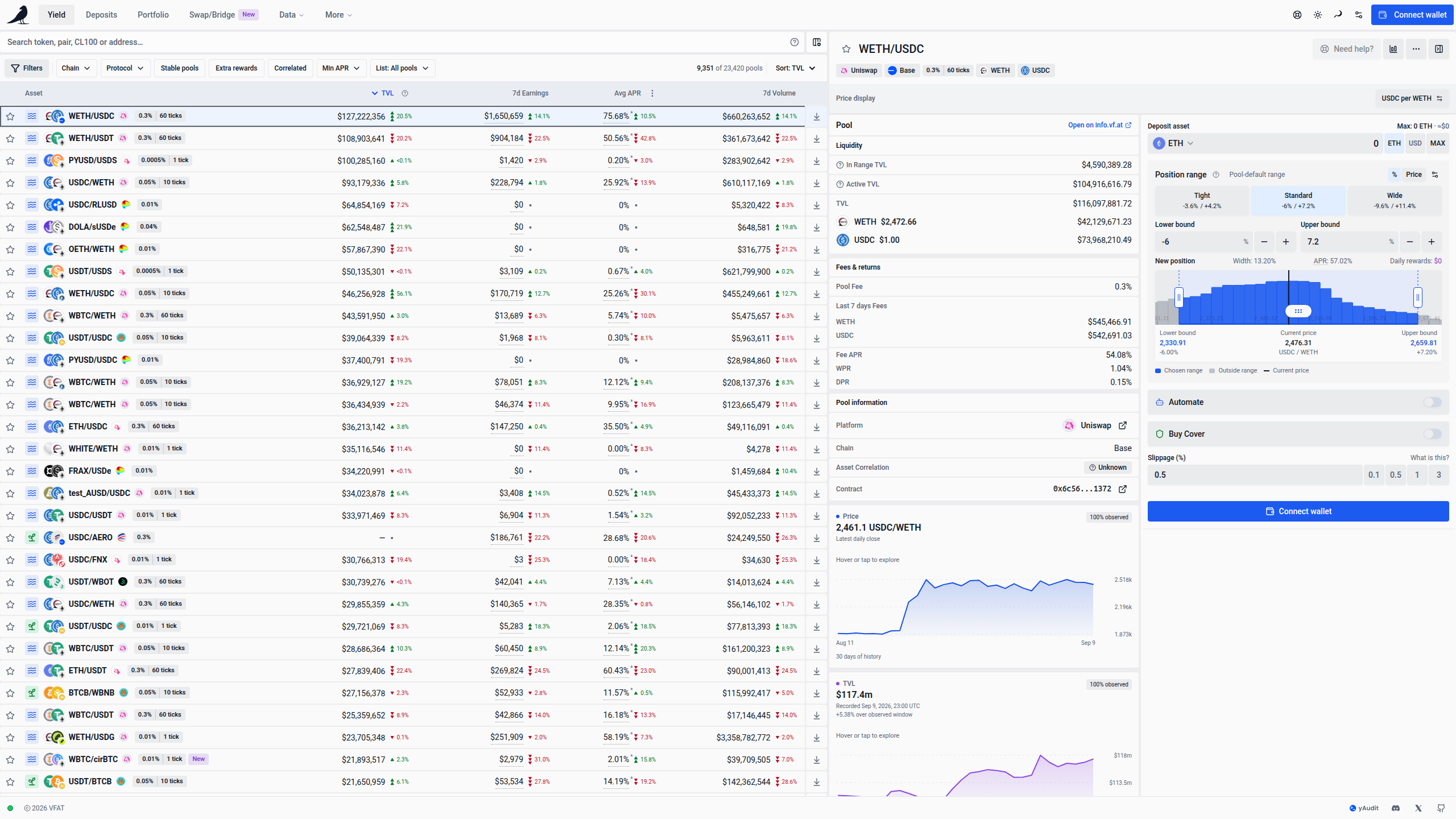Grab the lower bound range handle
The width and height of the screenshot is (1456, 819).
coord(1179,297)
